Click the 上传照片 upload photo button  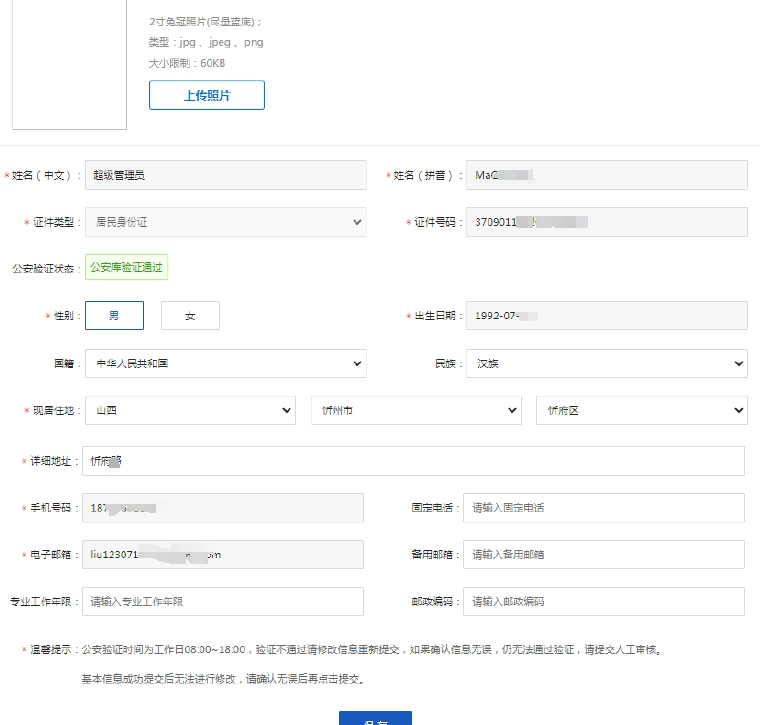207,95
